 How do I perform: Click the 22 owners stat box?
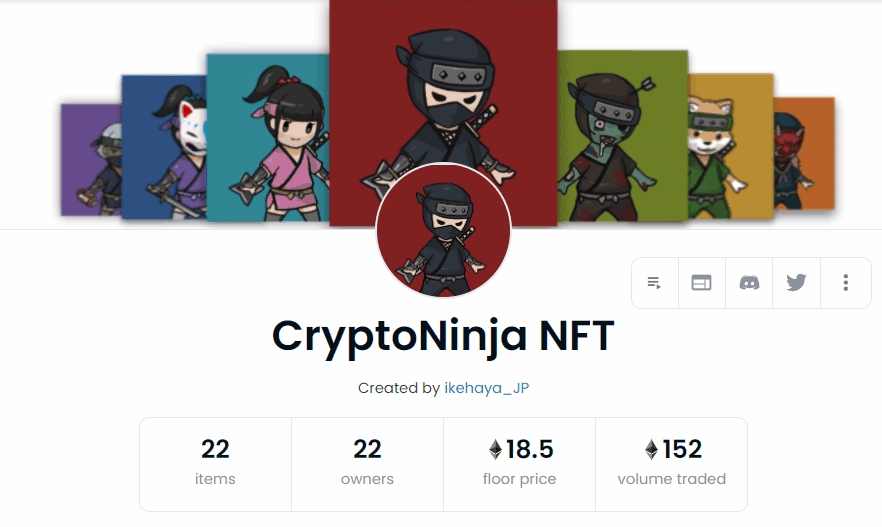[x=367, y=465]
